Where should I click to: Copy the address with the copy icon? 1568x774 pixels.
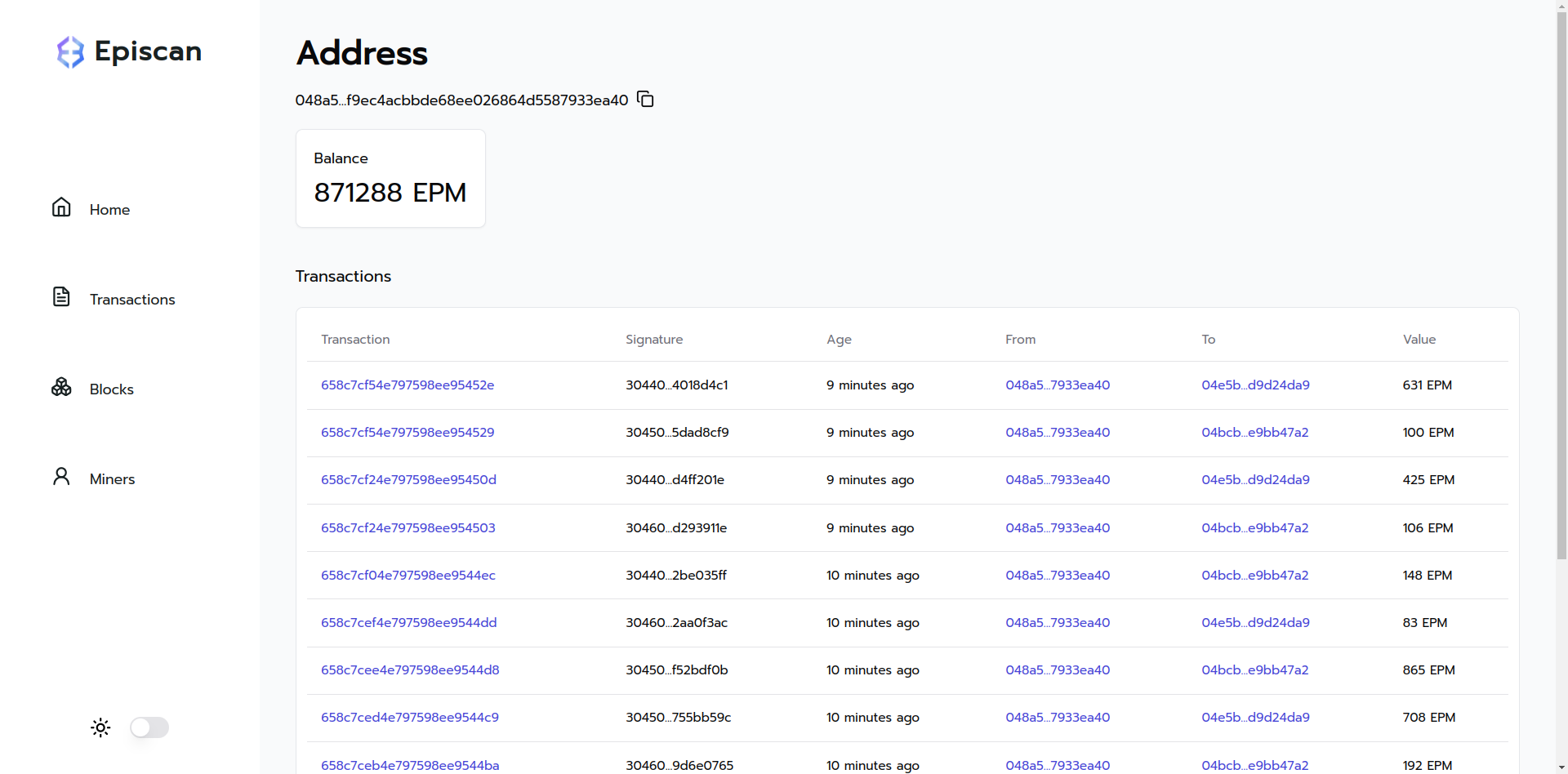(x=645, y=100)
